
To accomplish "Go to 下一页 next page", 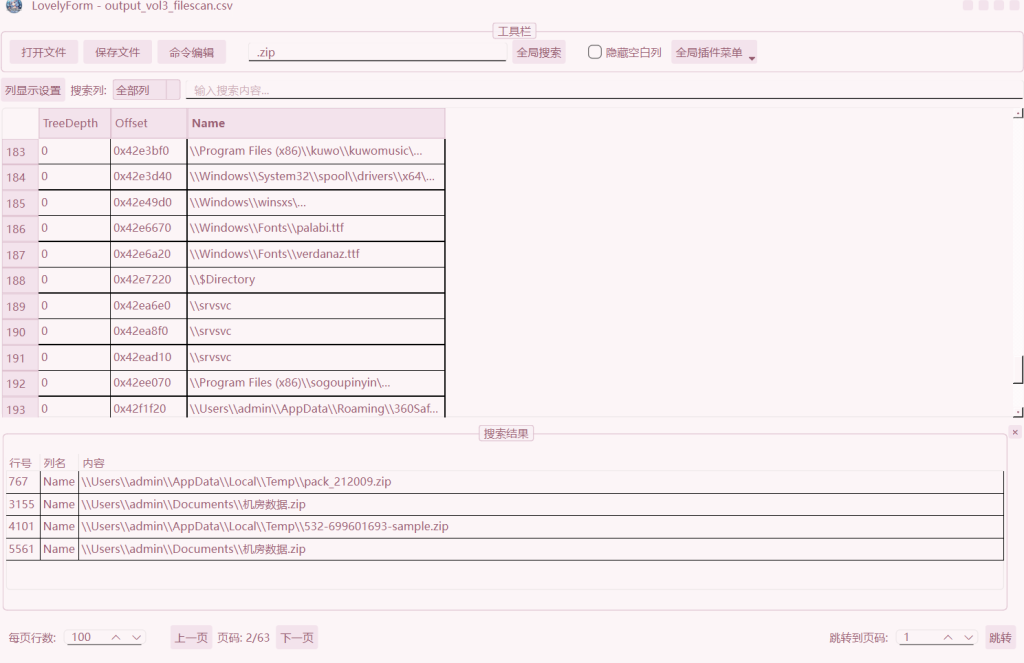I will [x=296, y=637].
